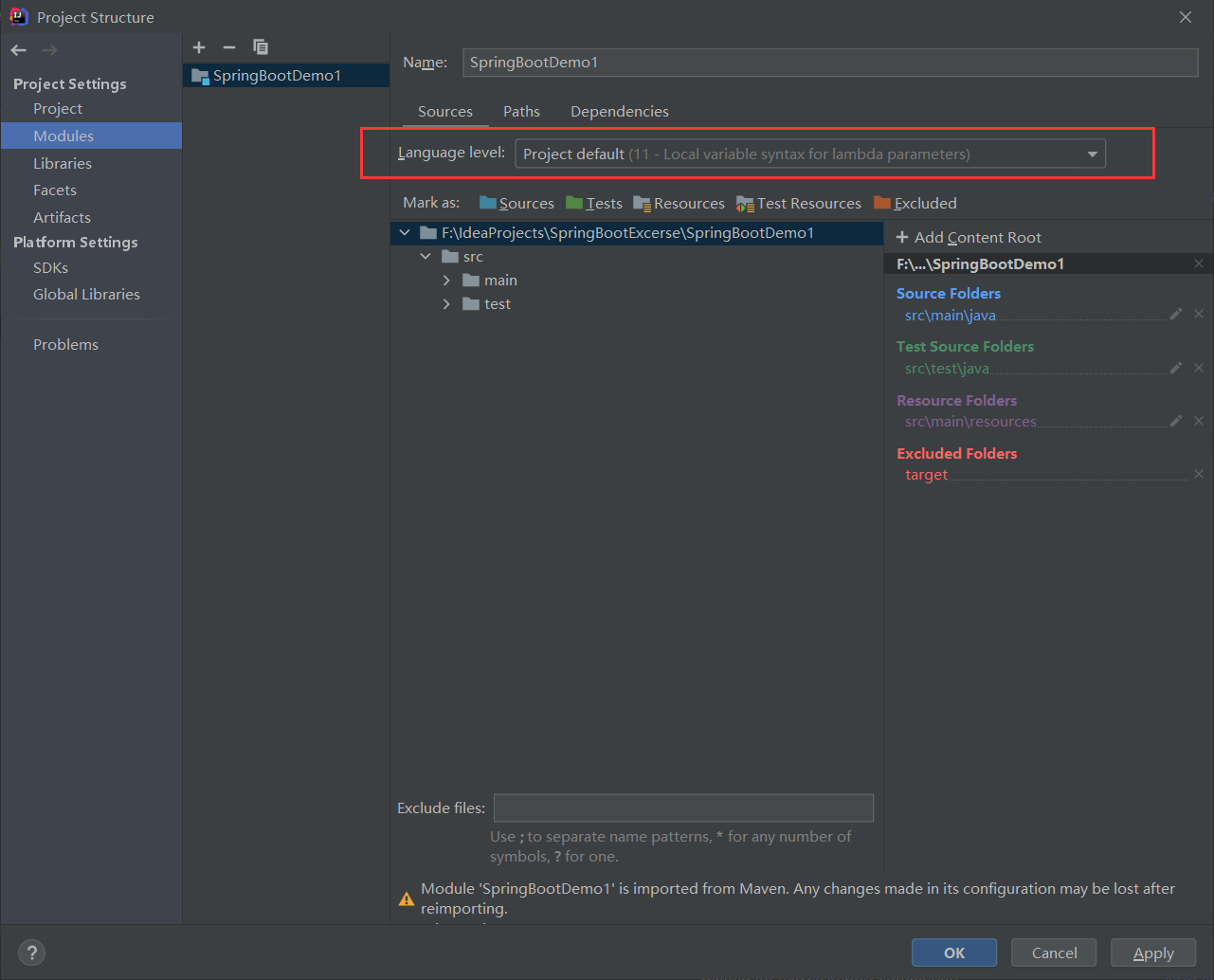Click the IntelliJ IDEA logo icon
This screenshot has height=980, width=1214.
tap(18, 16)
